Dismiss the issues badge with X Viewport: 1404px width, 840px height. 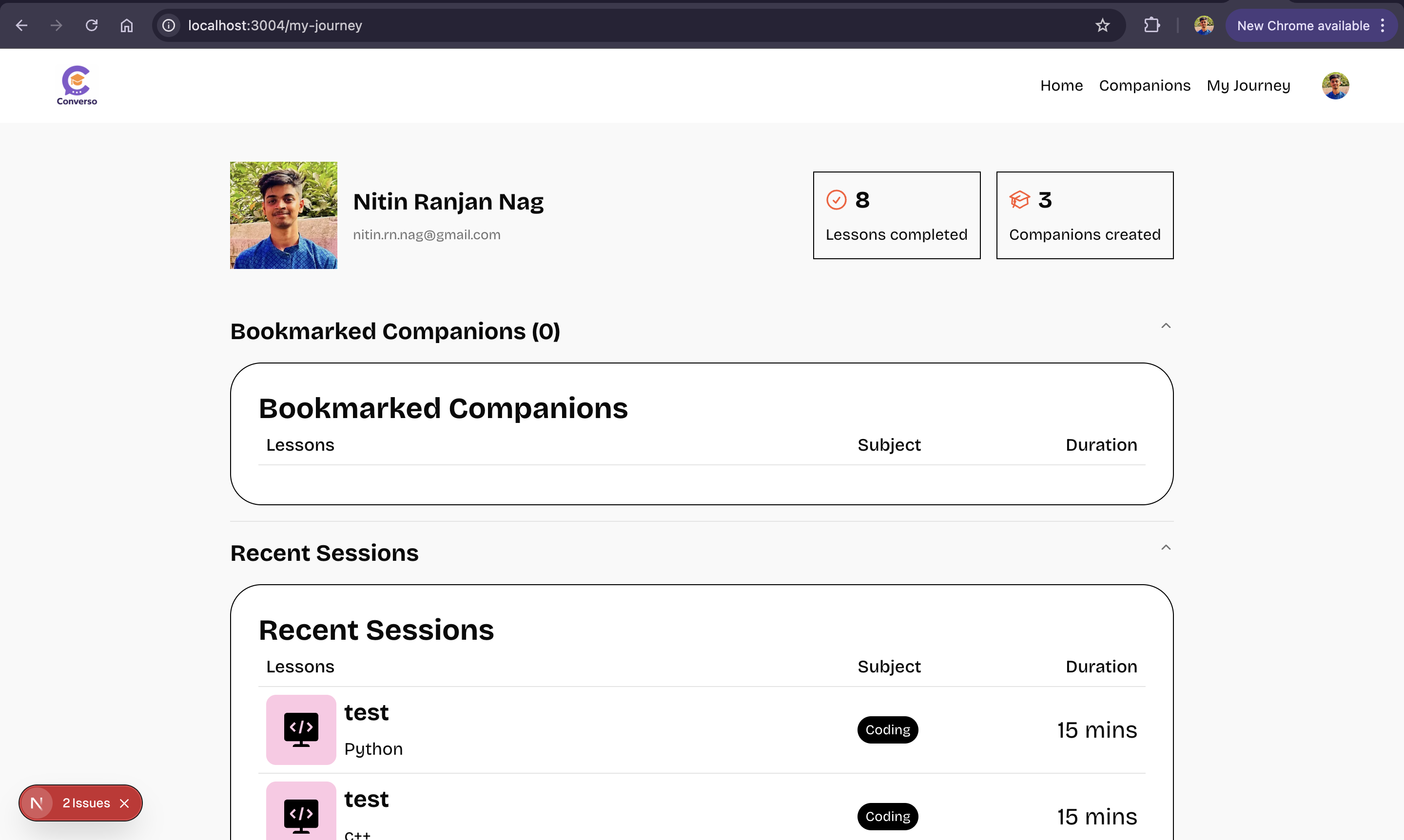125,803
